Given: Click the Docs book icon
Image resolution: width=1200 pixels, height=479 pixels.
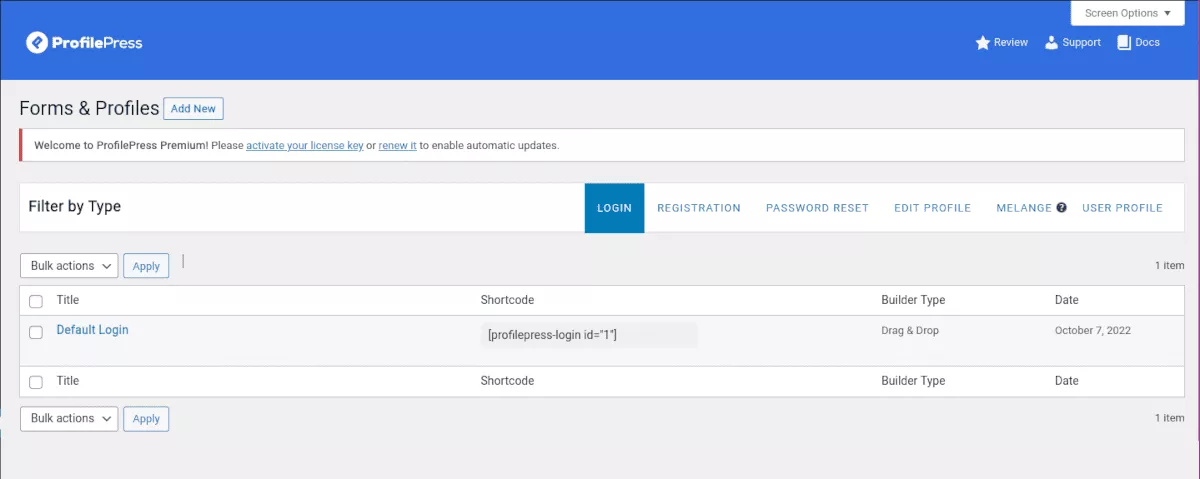Looking at the screenshot, I should 1124,43.
